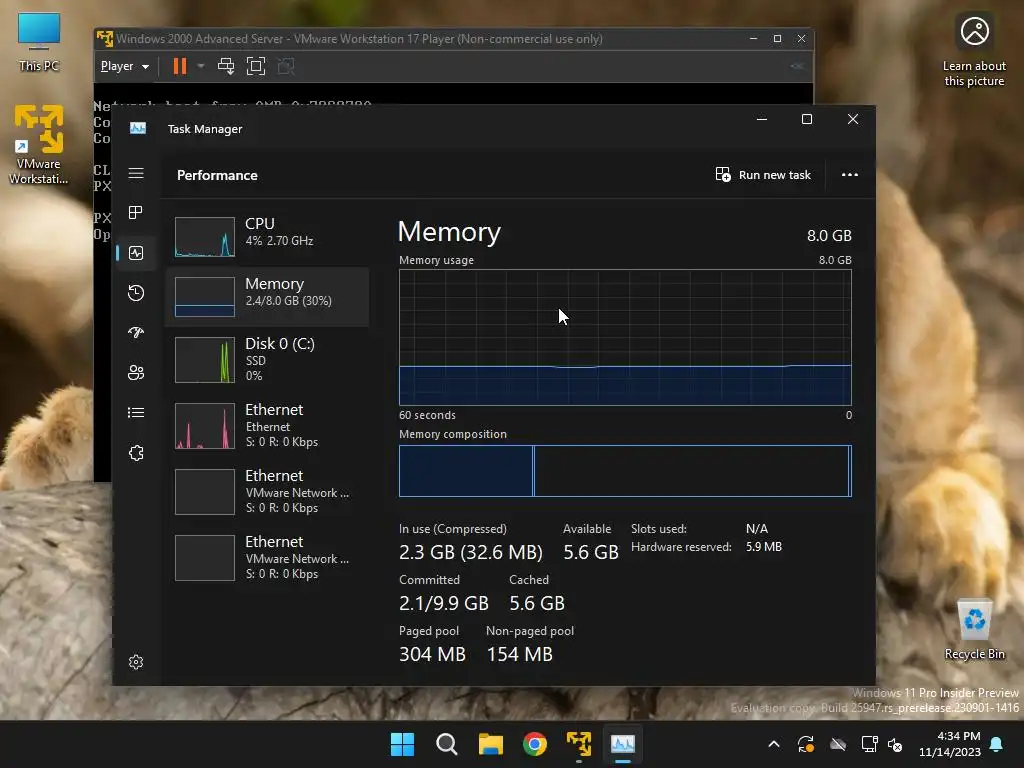Viewport: 1024px width, 768px height.
Task: Click the Performance page heading
Action: [x=217, y=175]
